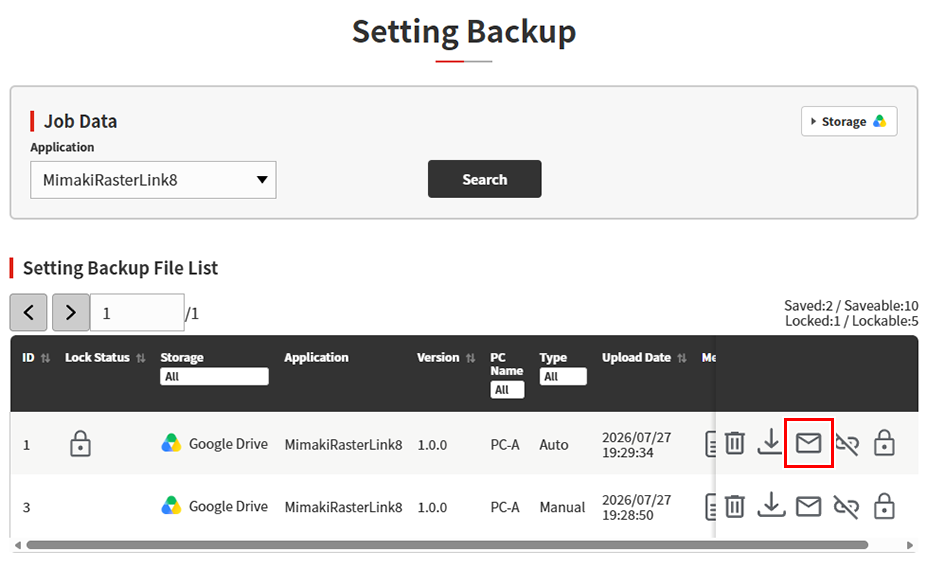The height and width of the screenshot is (569, 945).
Task: Sort table by Upload Date
Action: tap(682, 358)
